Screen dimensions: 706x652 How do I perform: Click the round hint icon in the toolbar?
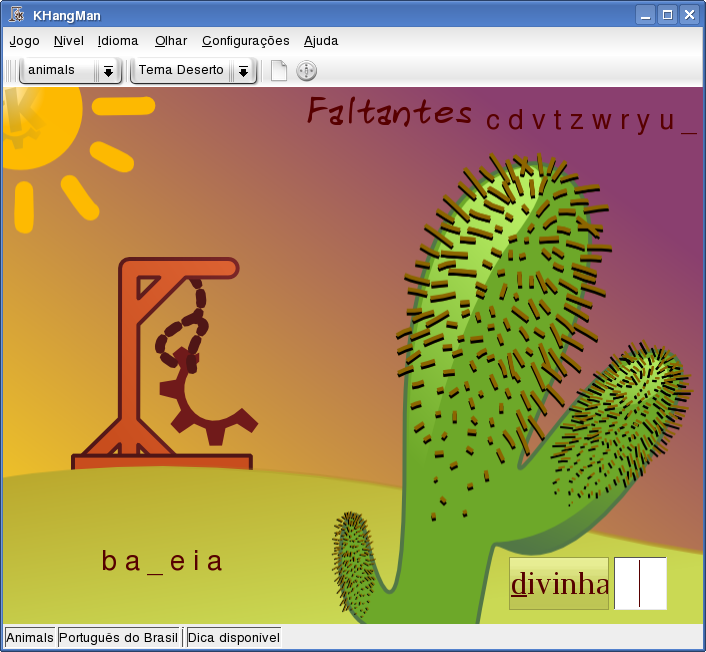point(307,71)
